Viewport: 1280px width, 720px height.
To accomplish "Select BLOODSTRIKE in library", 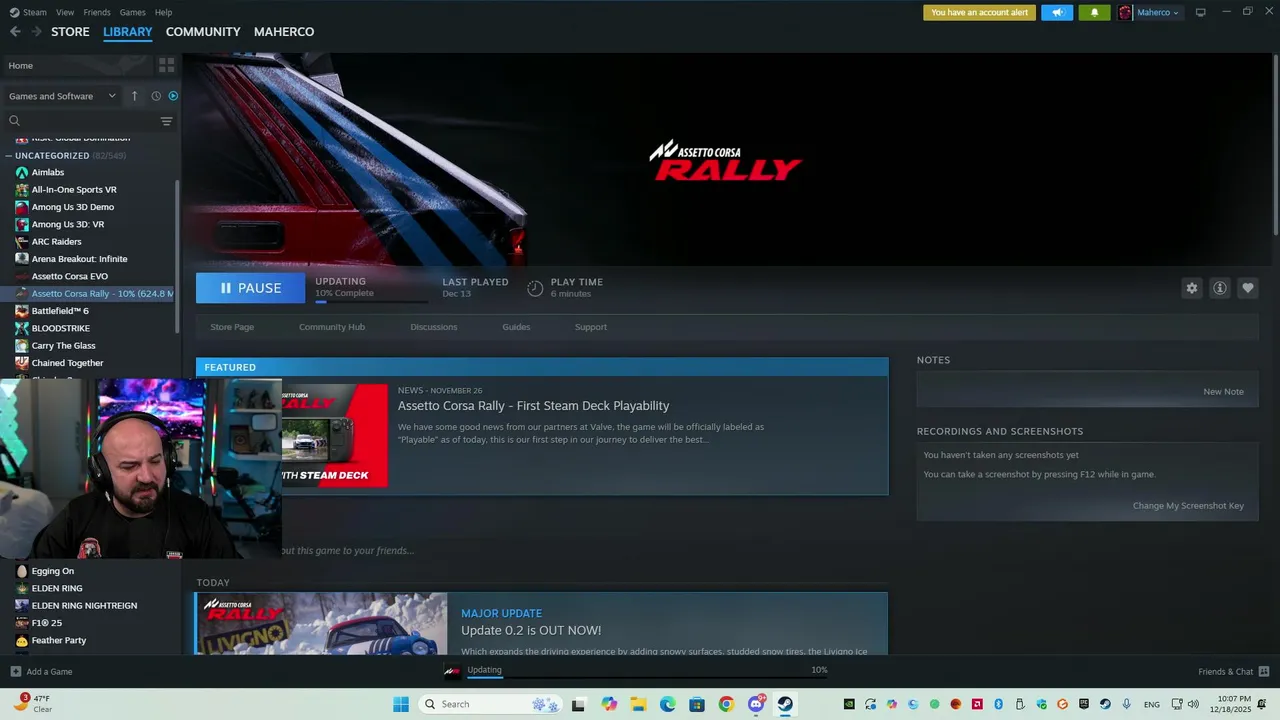I will coord(60,328).
